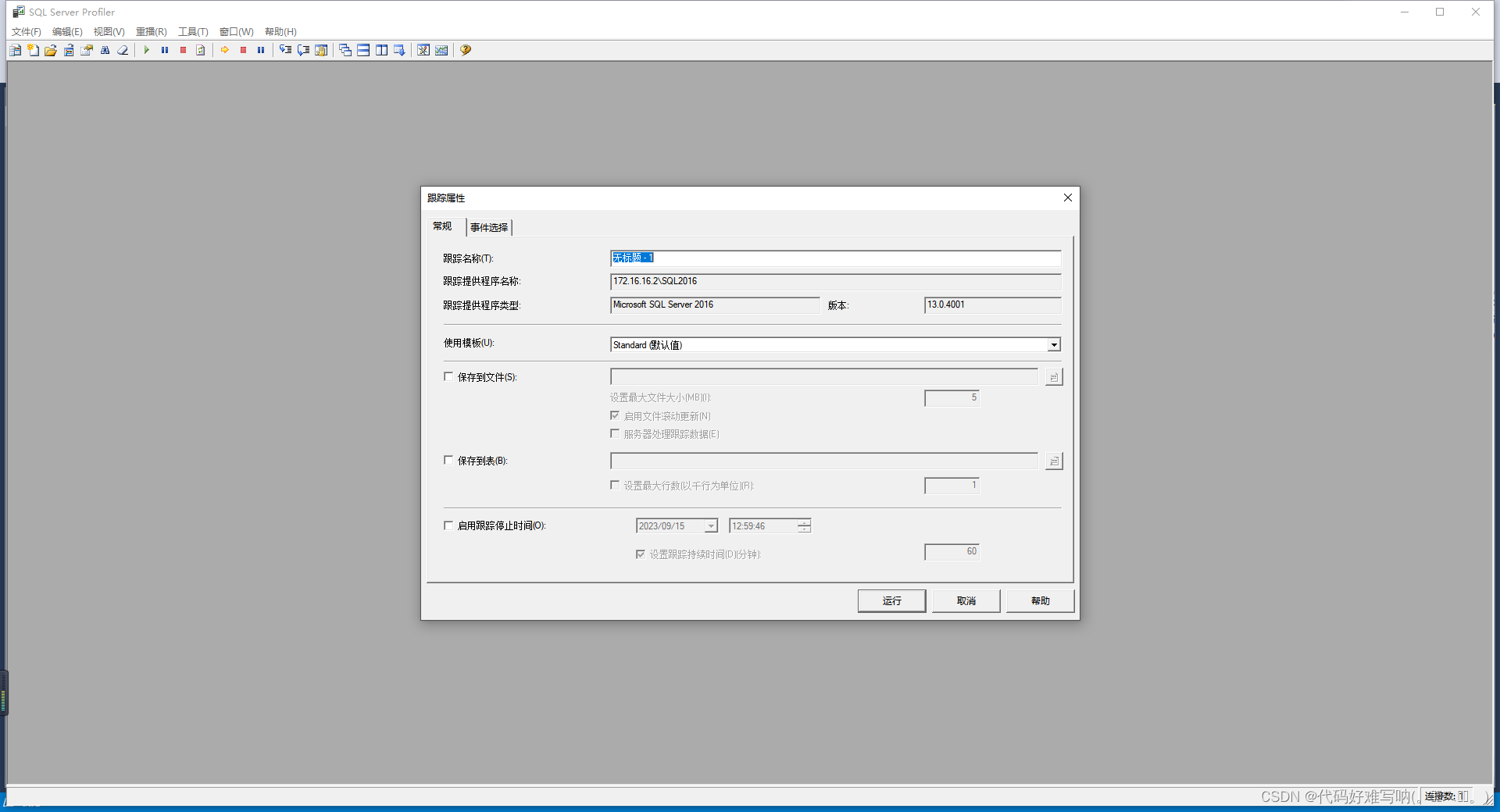Screen dimensions: 1500x812
Task: Open the 视图(V) menu
Action: coord(109,32)
